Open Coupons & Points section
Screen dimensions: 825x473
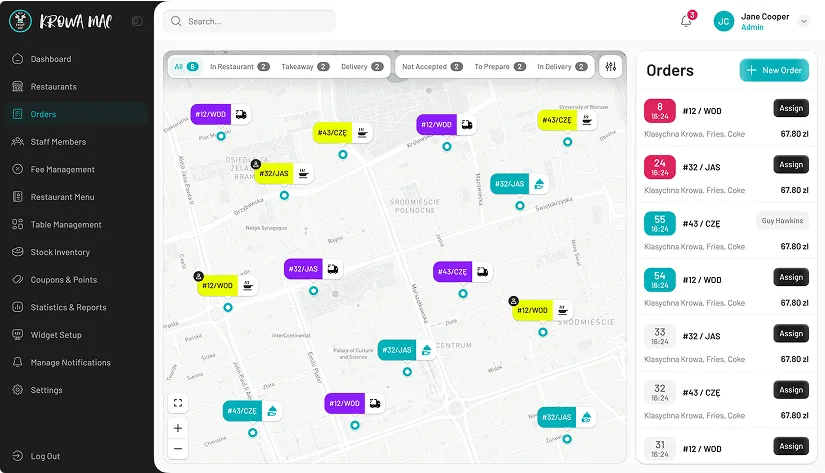pos(63,280)
